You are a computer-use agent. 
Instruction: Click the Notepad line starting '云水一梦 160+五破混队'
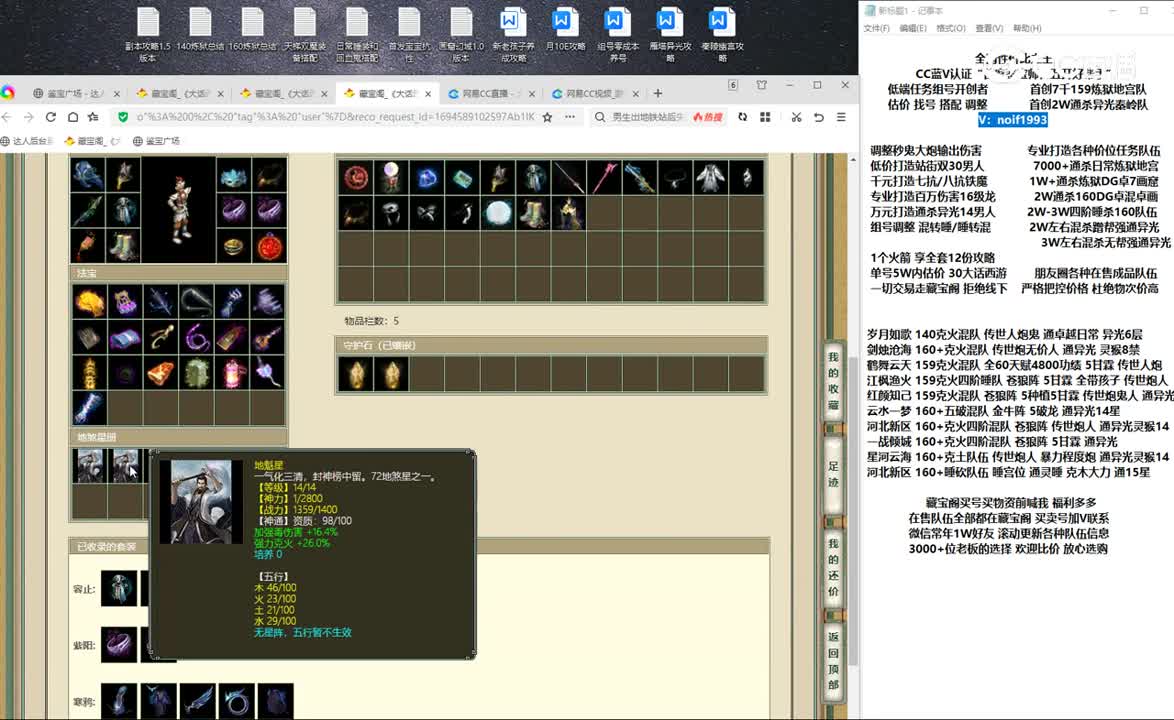(x=994, y=411)
